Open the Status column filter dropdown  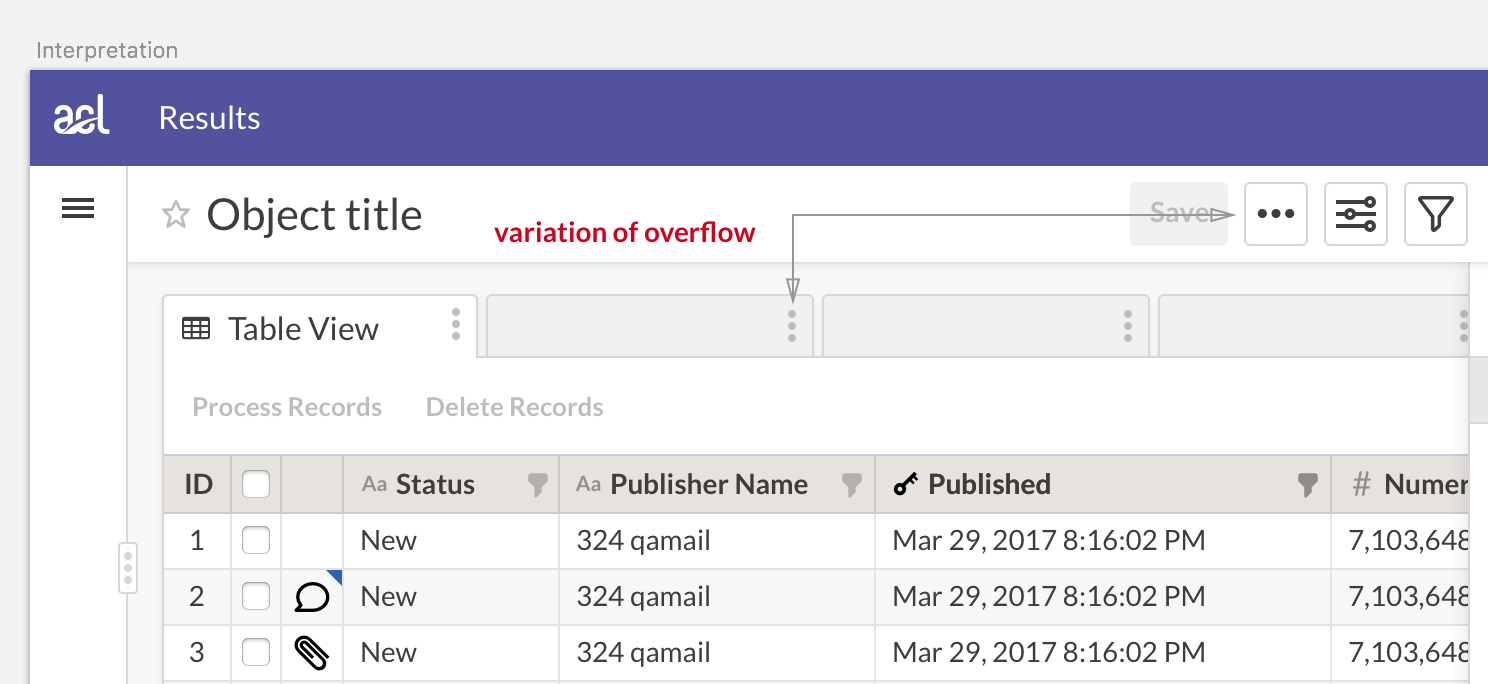[x=538, y=486]
